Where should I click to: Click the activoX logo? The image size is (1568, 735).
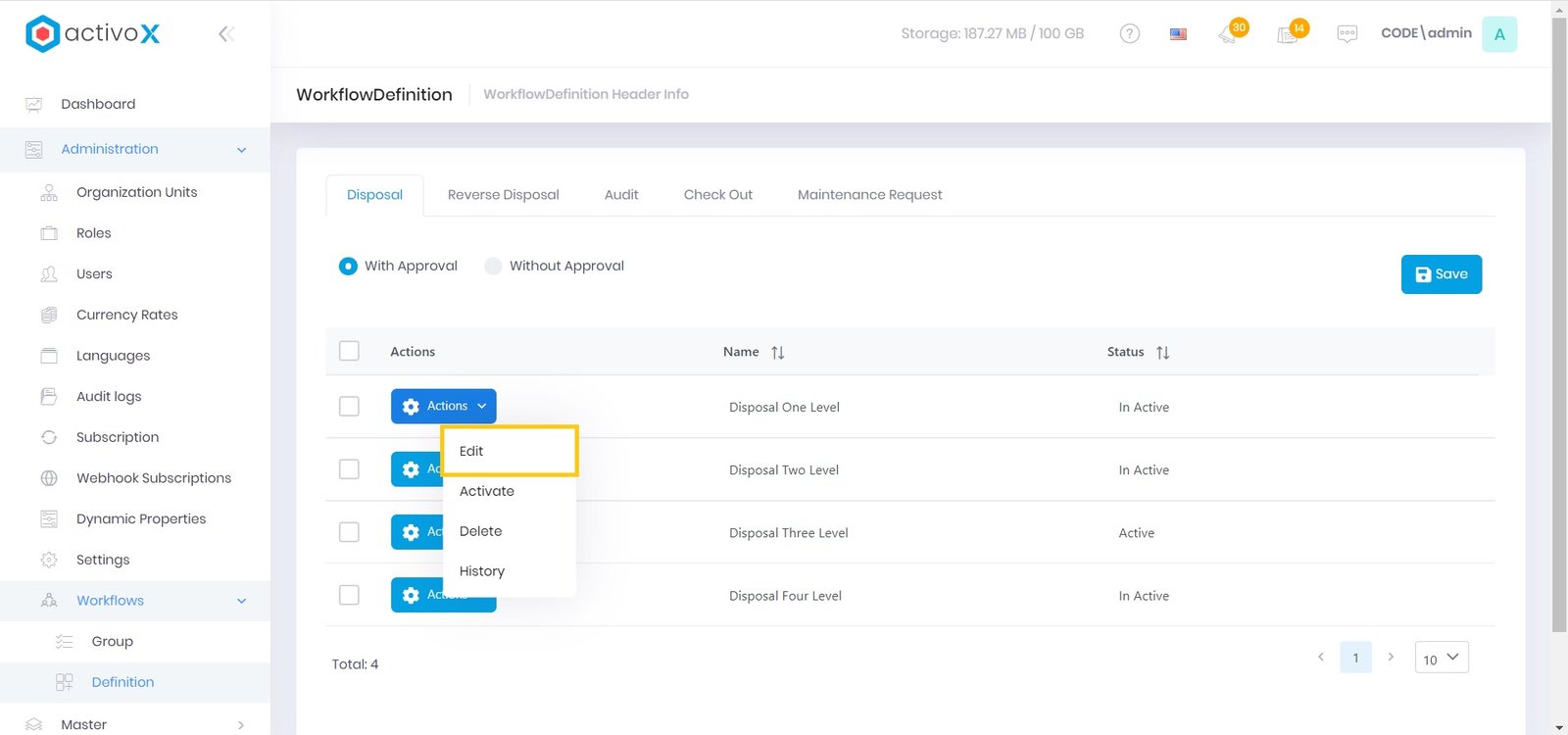point(92,33)
